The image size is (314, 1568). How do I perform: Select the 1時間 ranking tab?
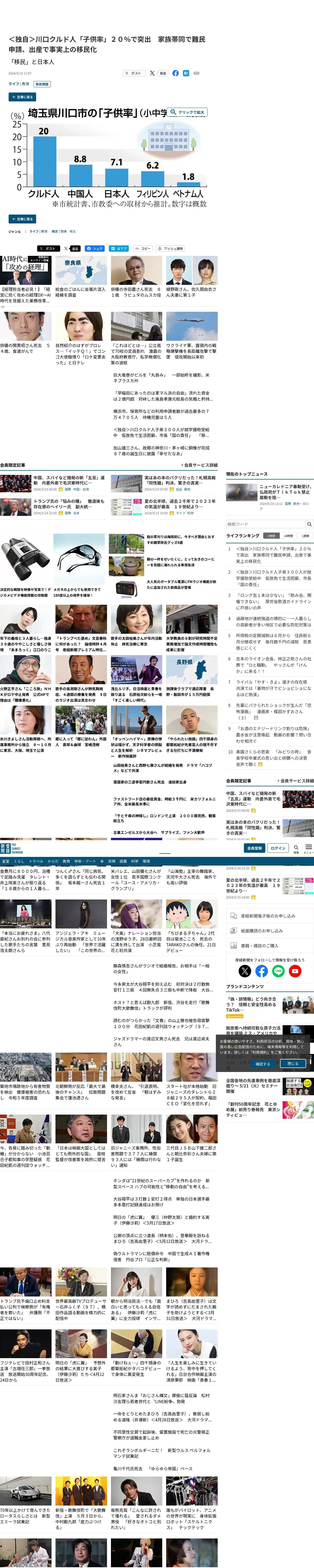(x=271, y=536)
